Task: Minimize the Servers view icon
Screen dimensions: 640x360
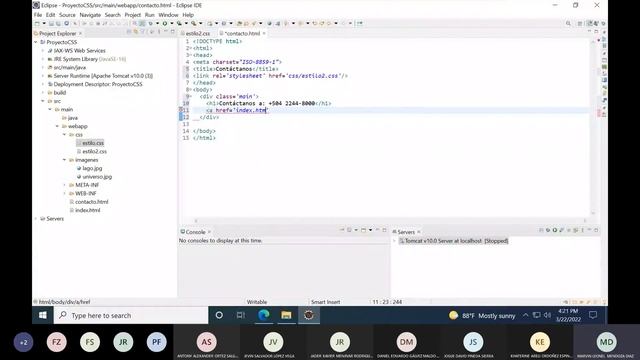Action: coord(589,230)
